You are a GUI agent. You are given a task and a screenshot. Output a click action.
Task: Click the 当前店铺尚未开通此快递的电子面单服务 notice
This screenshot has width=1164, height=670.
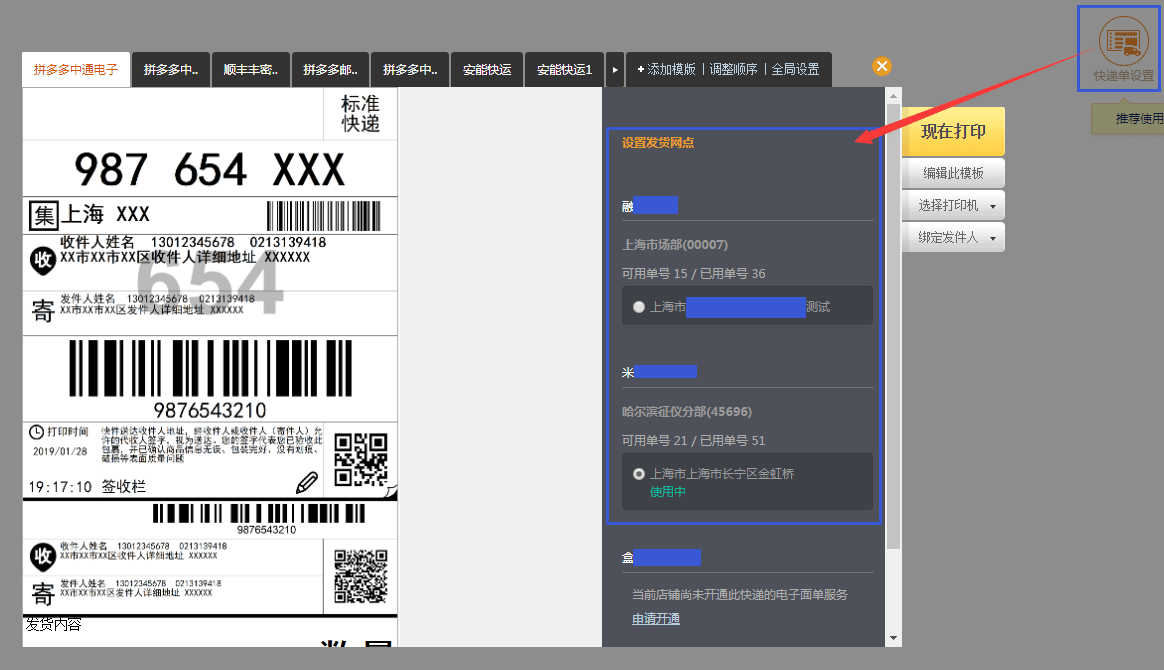[739, 594]
